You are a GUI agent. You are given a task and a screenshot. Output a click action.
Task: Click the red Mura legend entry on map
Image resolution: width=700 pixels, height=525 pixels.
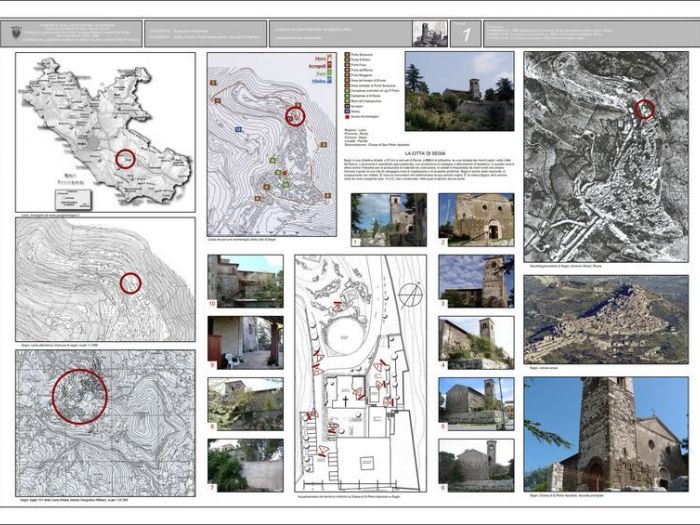point(323,58)
